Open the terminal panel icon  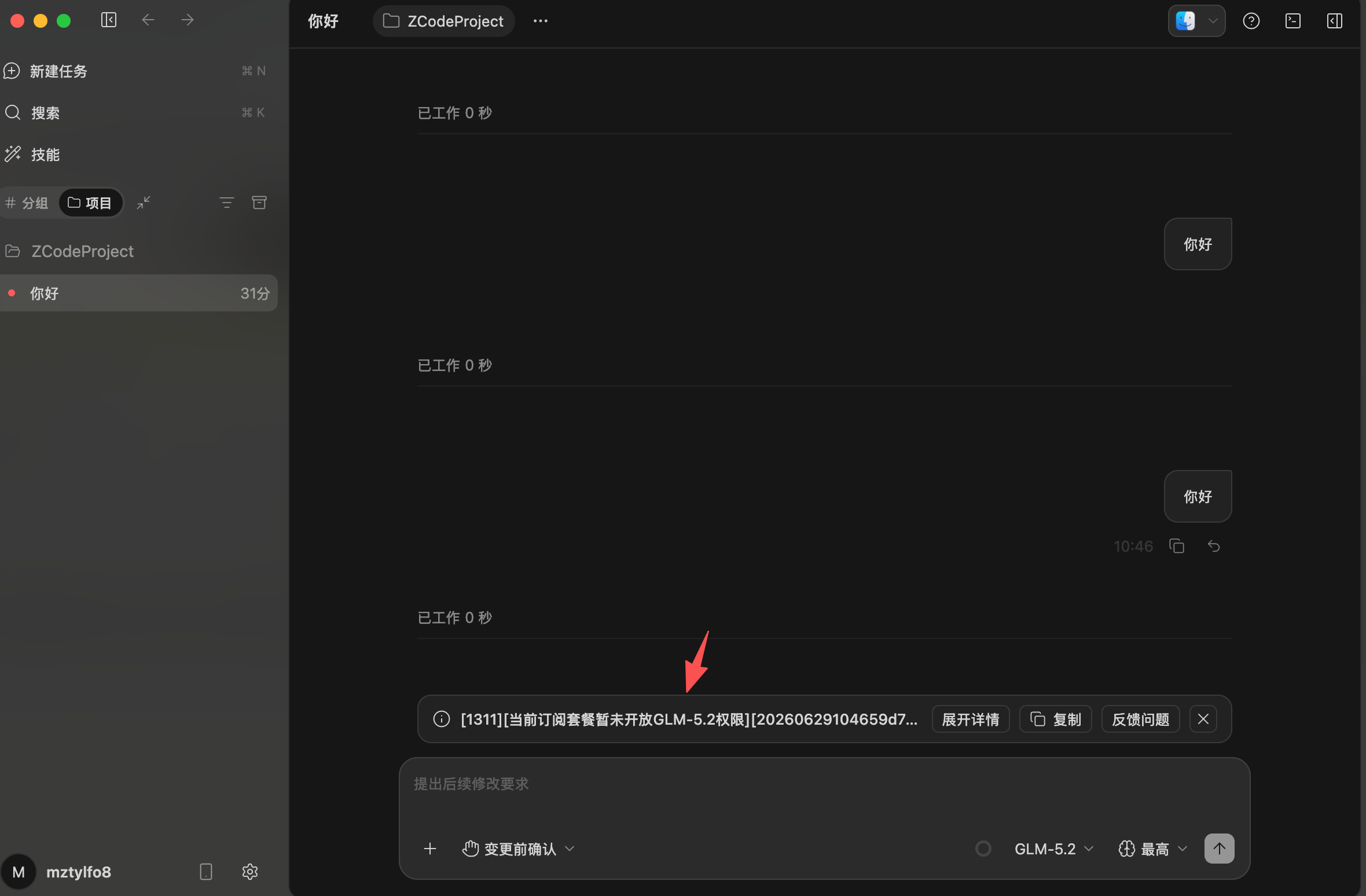[x=1293, y=21]
